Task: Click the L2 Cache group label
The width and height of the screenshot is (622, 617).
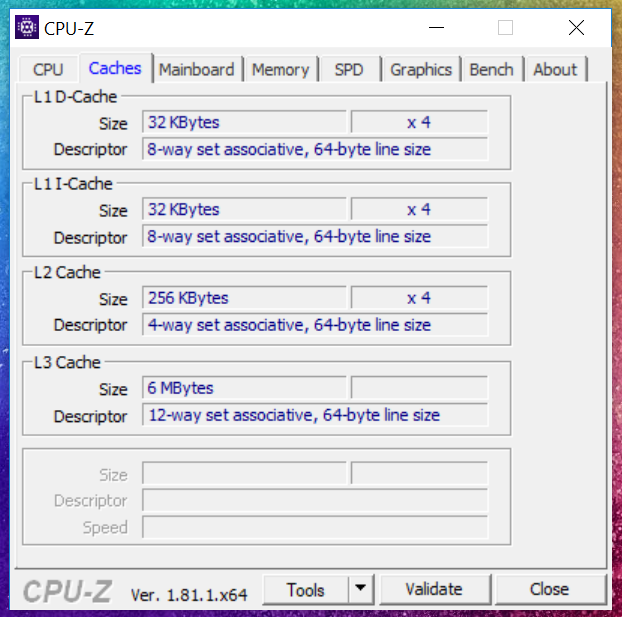Action: coord(67,273)
